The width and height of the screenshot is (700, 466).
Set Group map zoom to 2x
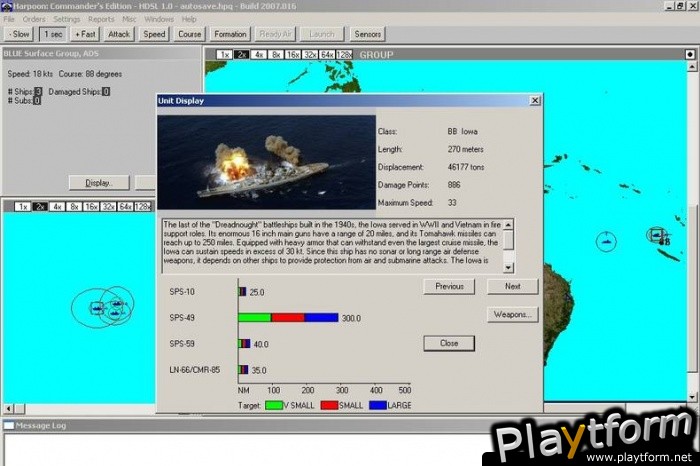tap(242, 54)
